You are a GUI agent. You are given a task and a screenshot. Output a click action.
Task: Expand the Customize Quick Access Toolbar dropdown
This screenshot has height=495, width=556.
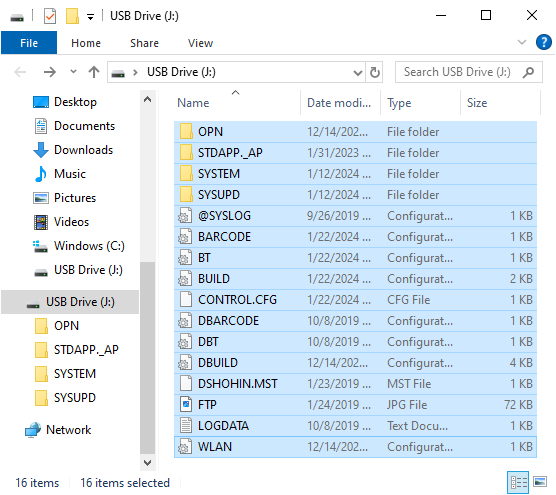click(x=90, y=17)
